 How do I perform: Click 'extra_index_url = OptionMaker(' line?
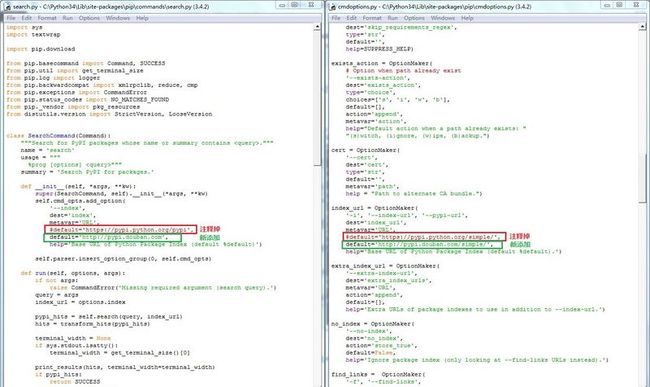click(386, 266)
